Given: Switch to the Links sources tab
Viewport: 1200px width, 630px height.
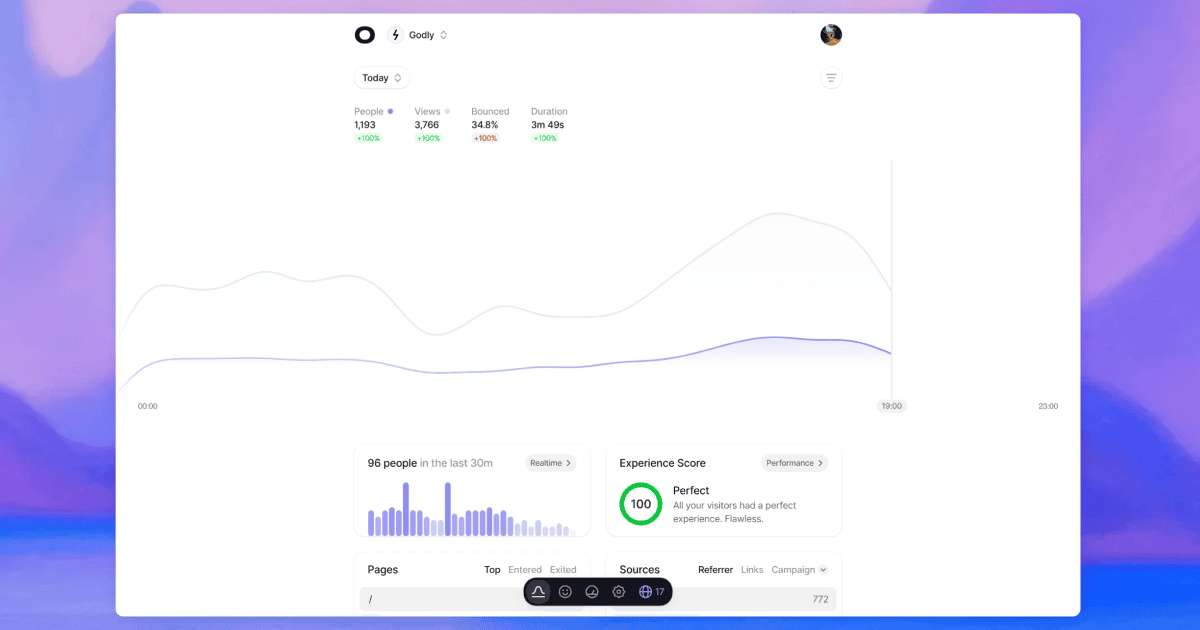Looking at the screenshot, I should tap(752, 570).
